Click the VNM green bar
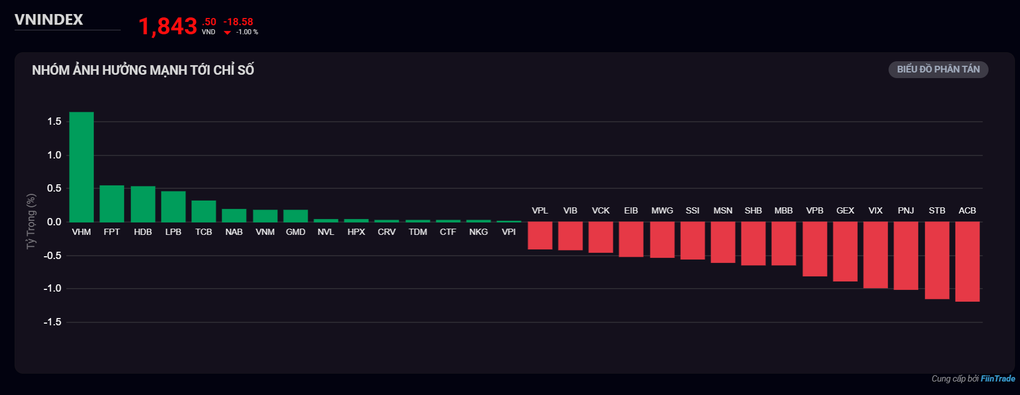 (265, 215)
